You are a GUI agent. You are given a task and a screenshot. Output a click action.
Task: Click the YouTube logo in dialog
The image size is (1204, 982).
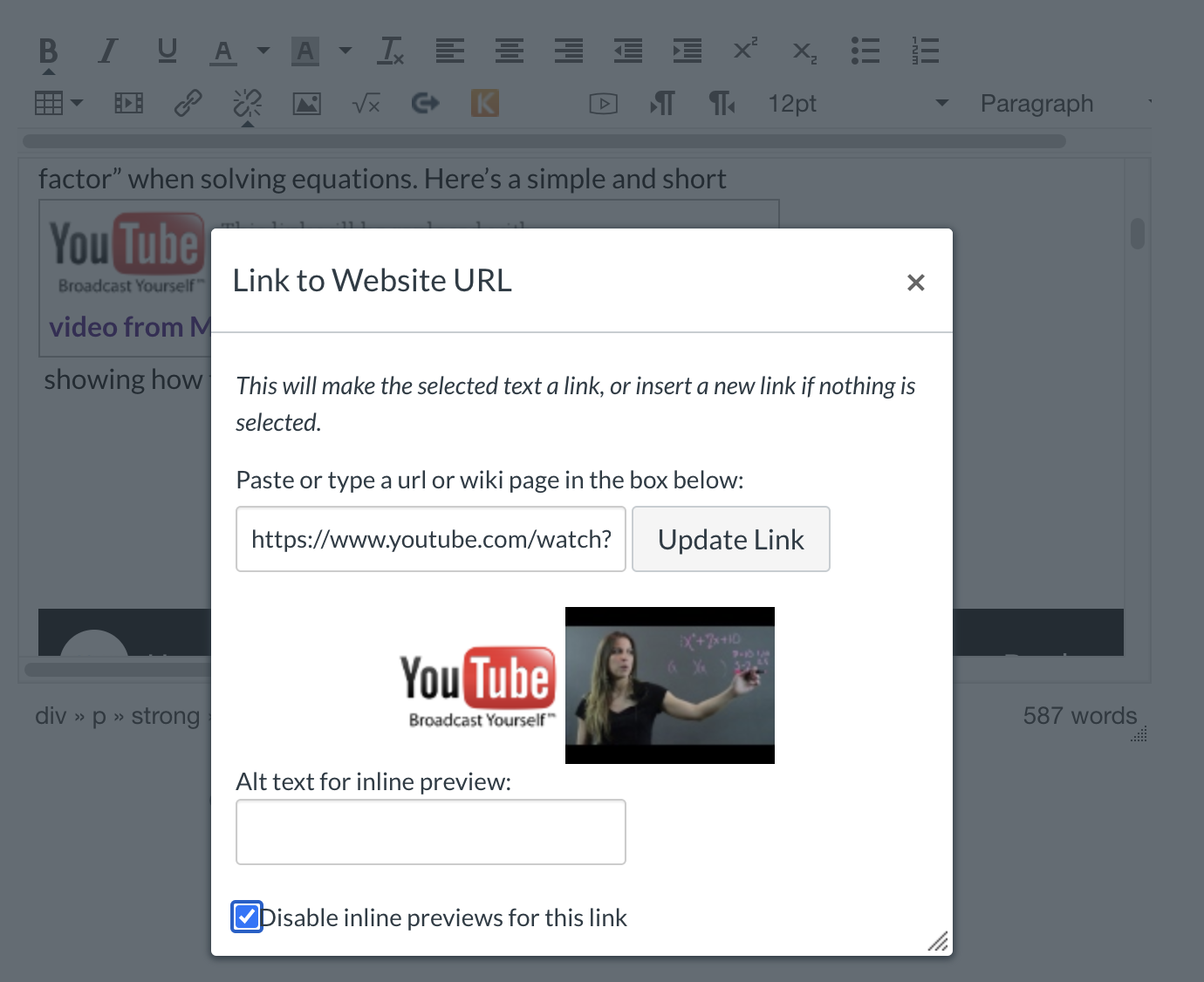[478, 687]
